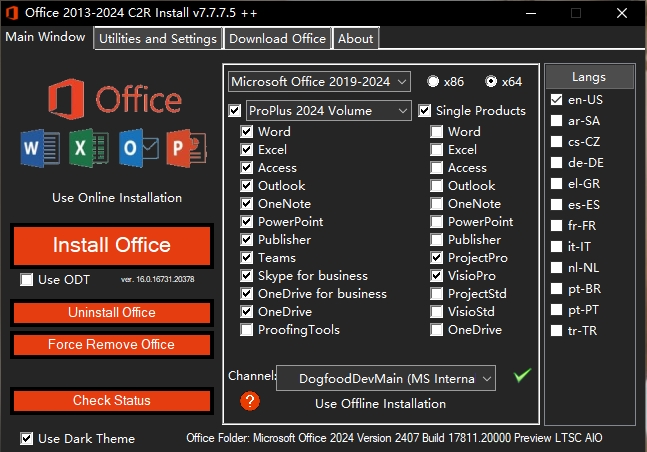Screen dimensions: 647x452
Task: Uncheck the ProPlus suite checkbox
Action: pyautogui.click(x=234, y=111)
